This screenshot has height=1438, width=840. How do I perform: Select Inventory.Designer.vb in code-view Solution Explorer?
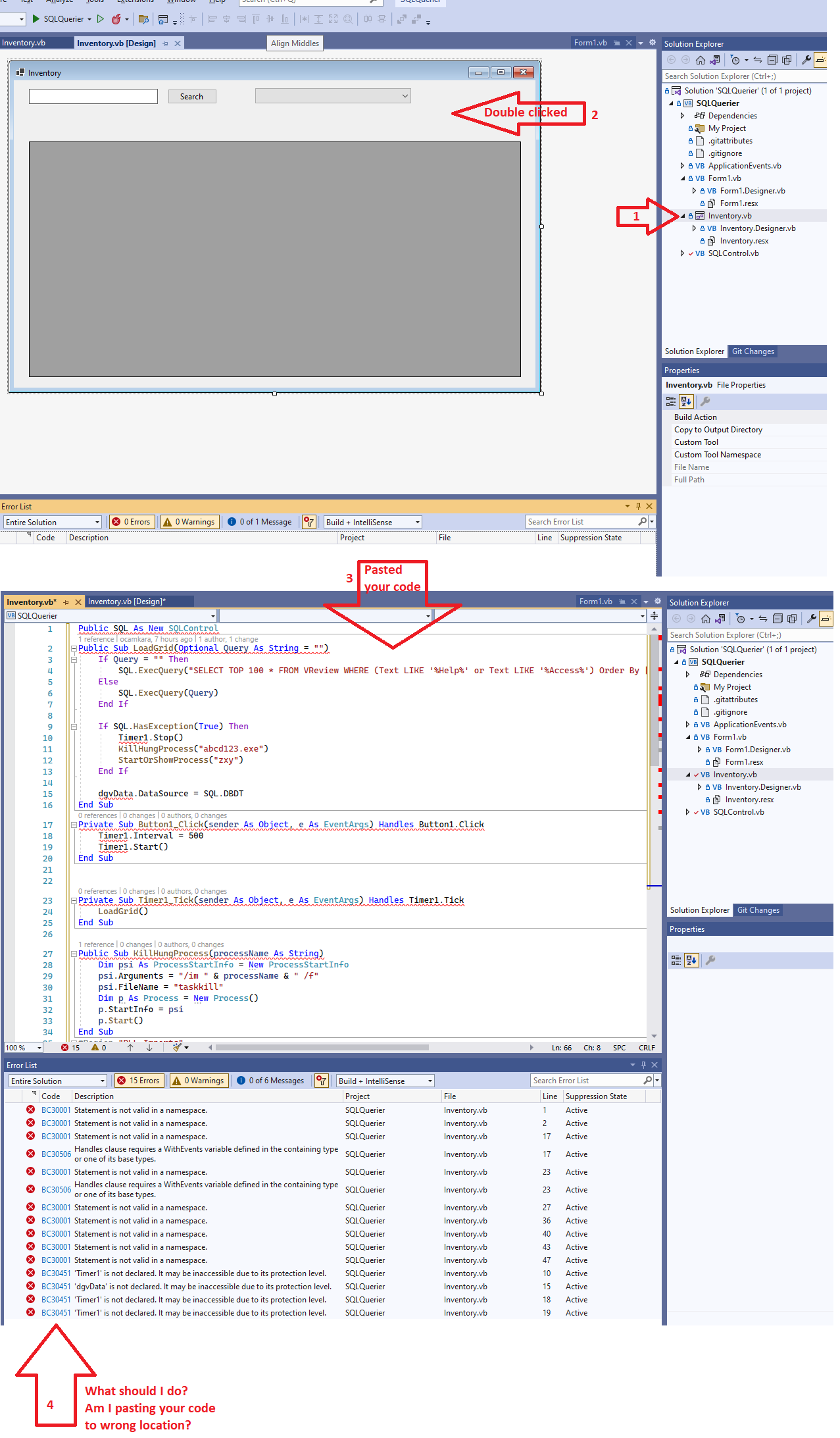tap(763, 787)
